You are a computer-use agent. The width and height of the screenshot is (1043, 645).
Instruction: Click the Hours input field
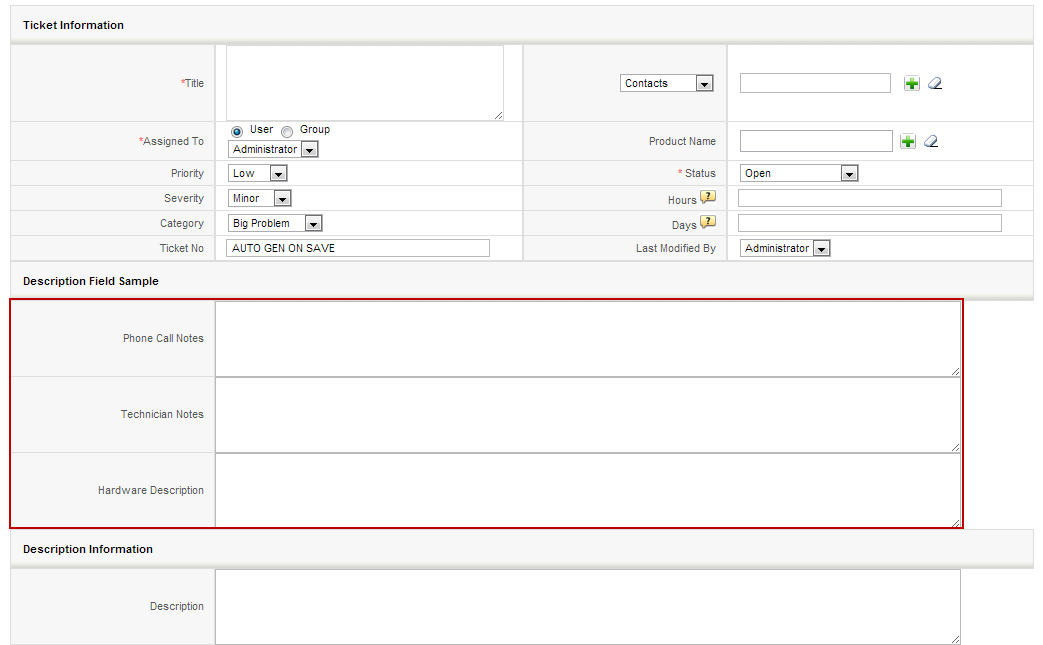point(869,198)
